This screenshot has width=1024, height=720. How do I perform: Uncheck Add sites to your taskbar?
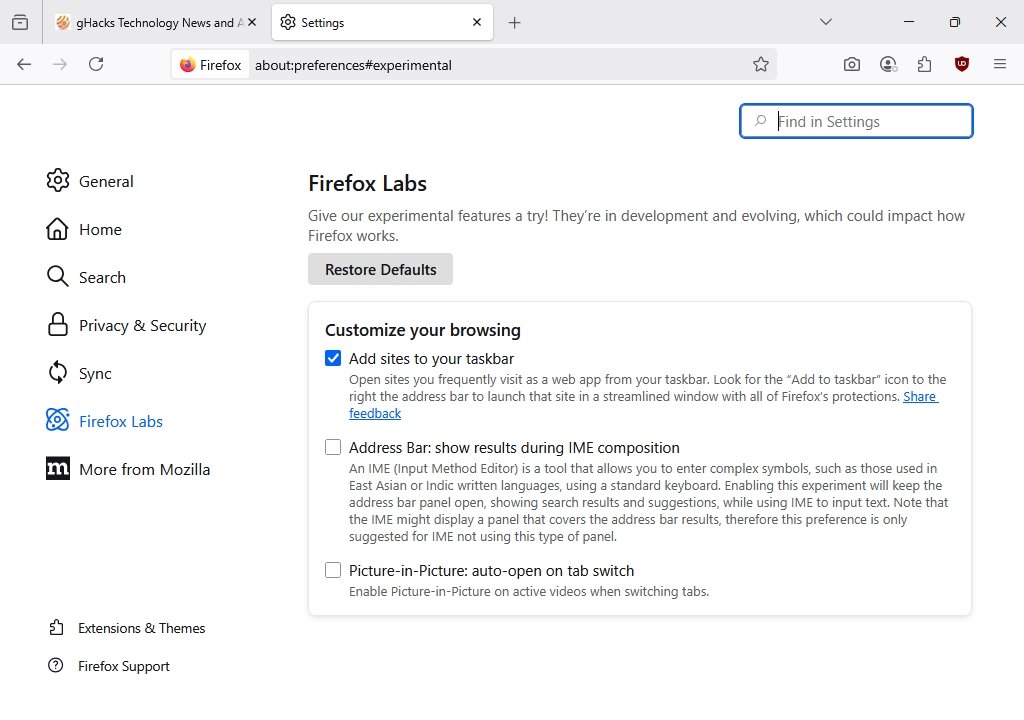[x=333, y=358]
